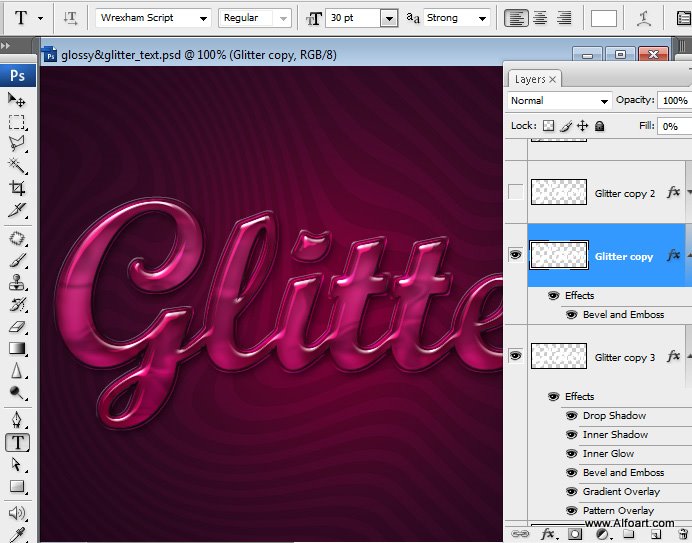692x543 pixels.
Task: Open the Normal blend mode dropdown
Action: coord(603,101)
